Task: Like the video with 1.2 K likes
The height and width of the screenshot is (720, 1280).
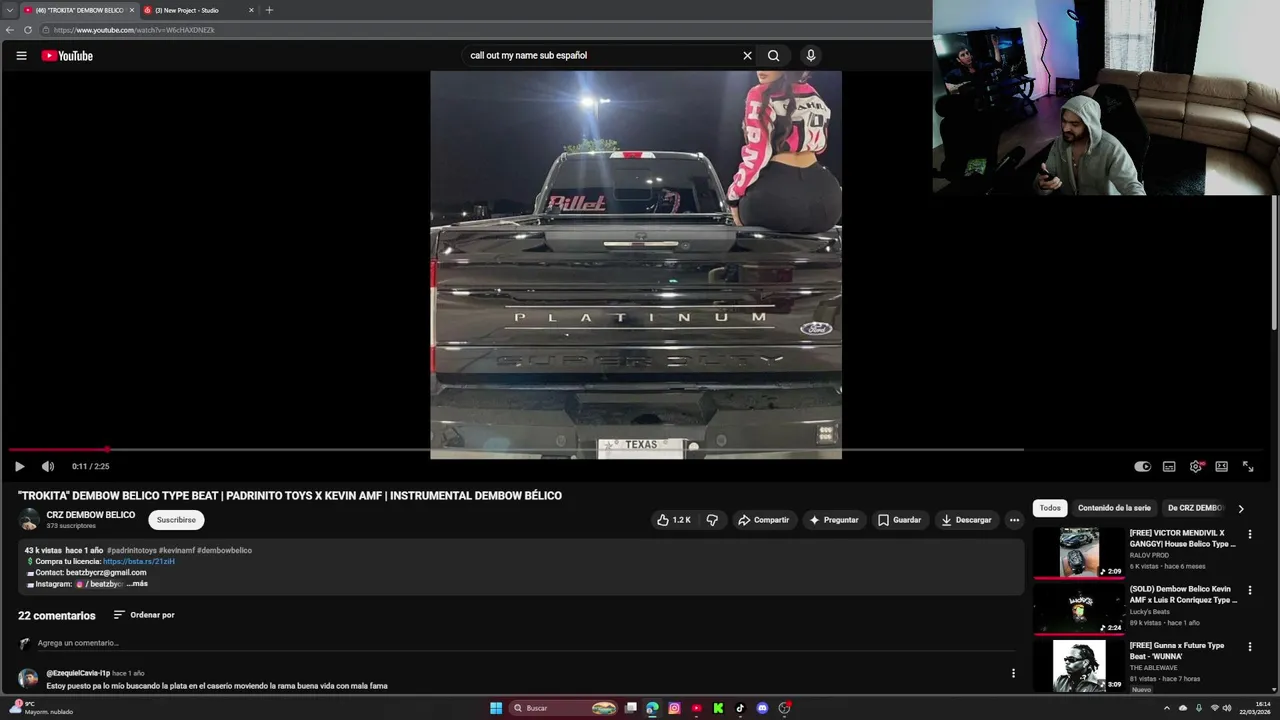Action: 675,520
